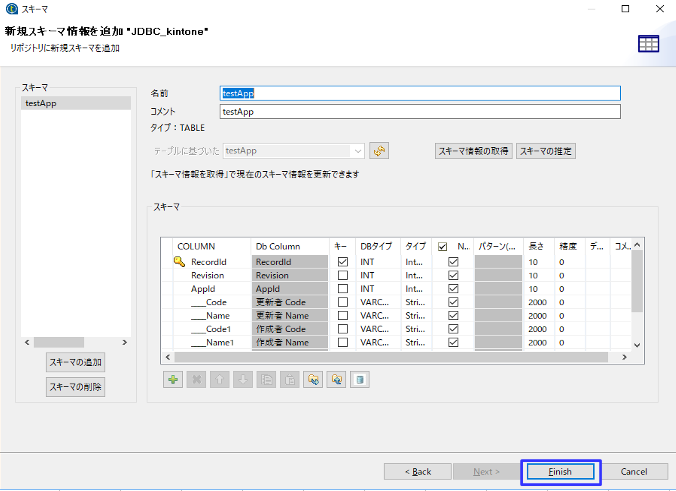Click the 更新者 Code Db Column cell
Screen dimensions: 676x491
coord(290,302)
